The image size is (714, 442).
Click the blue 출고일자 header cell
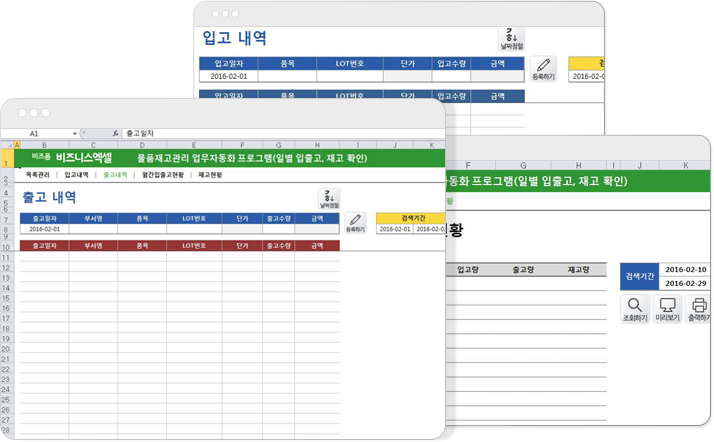tap(44, 218)
